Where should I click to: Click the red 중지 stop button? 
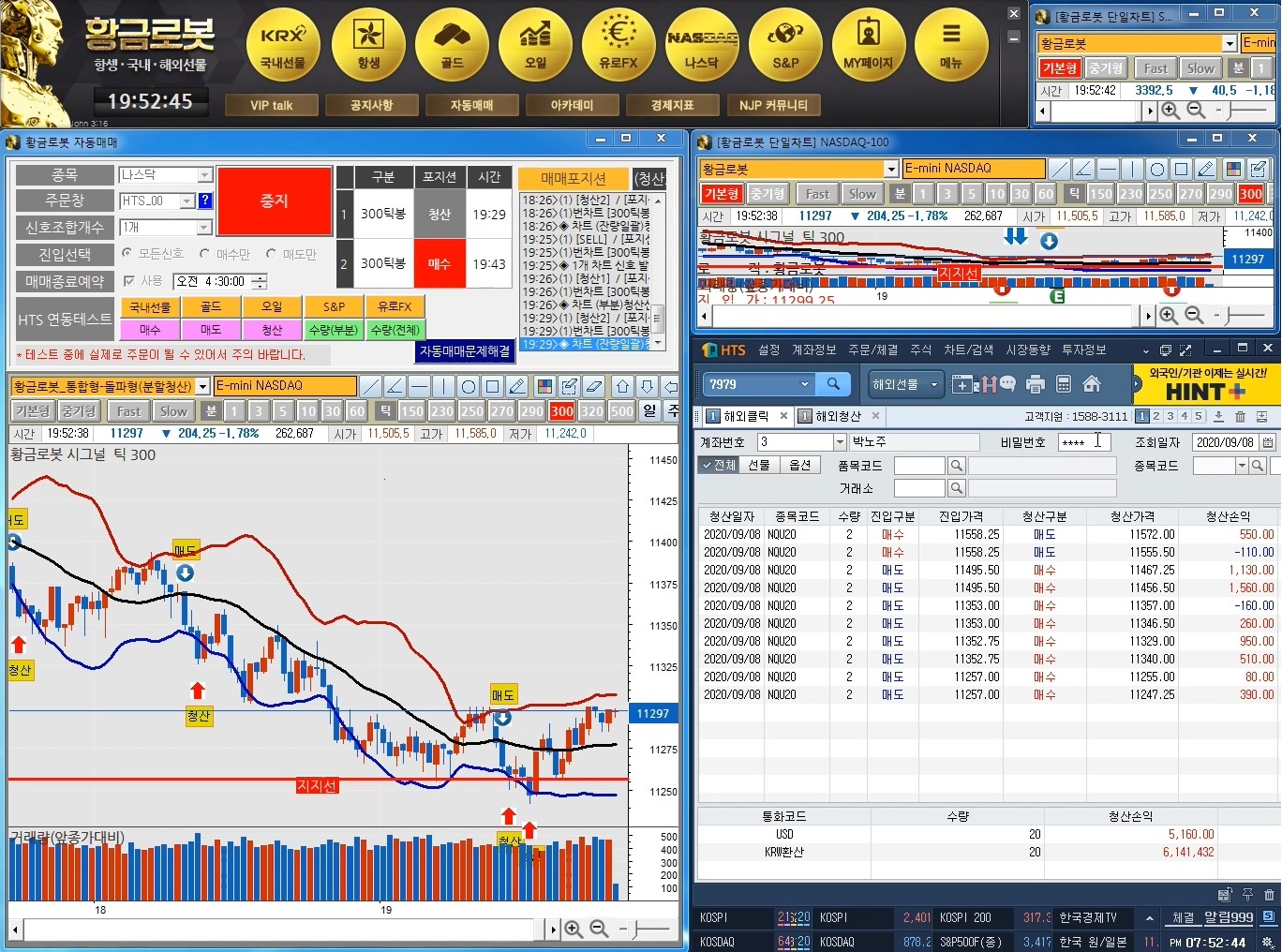click(275, 201)
